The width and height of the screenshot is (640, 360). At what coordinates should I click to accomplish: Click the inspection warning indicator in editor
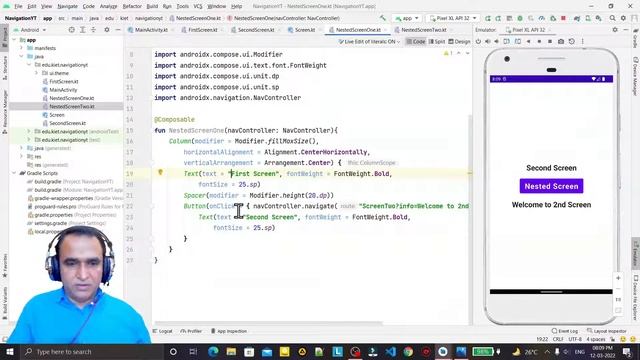tap(448, 53)
